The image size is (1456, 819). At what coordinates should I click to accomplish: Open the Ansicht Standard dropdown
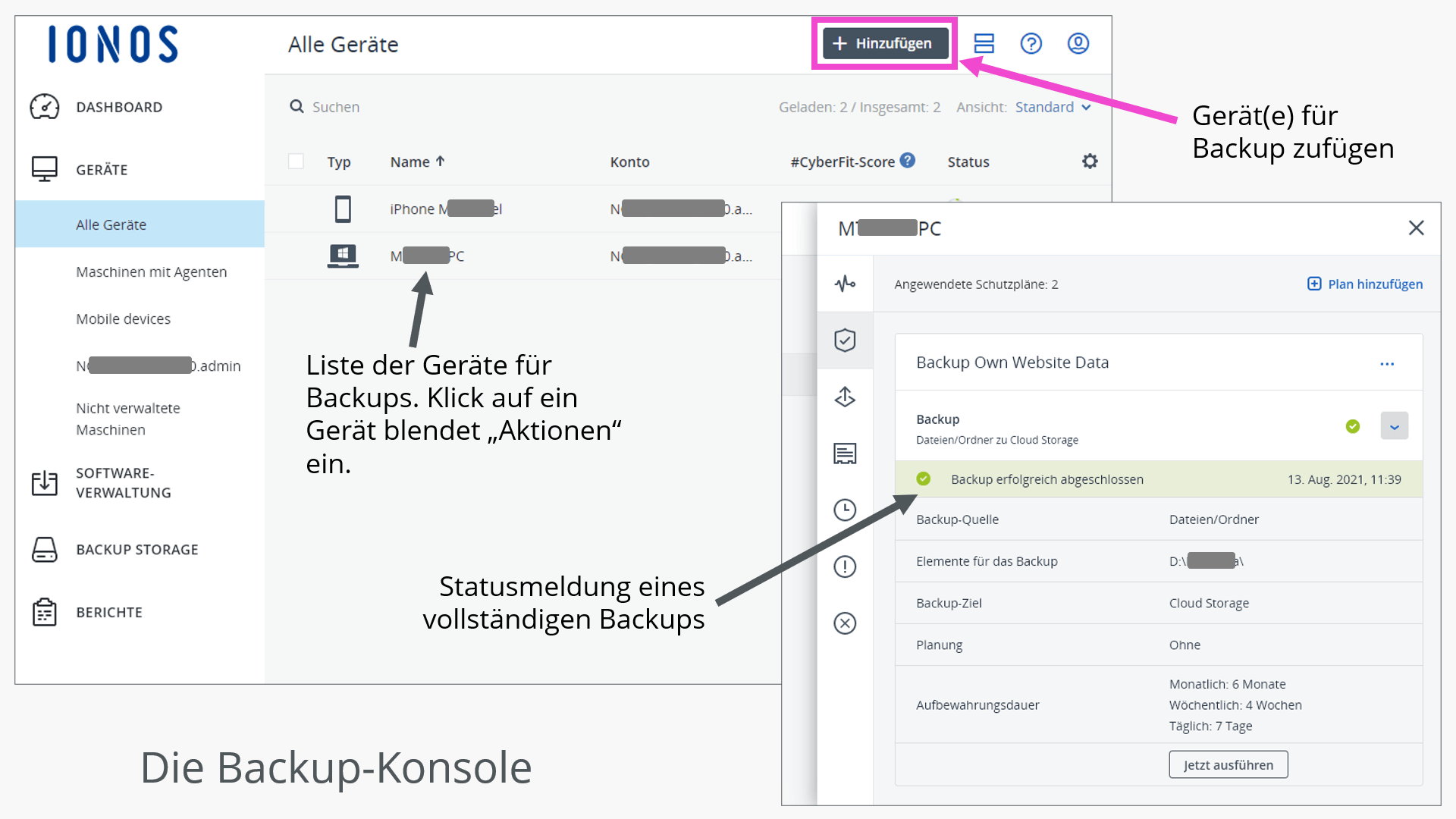[1053, 107]
